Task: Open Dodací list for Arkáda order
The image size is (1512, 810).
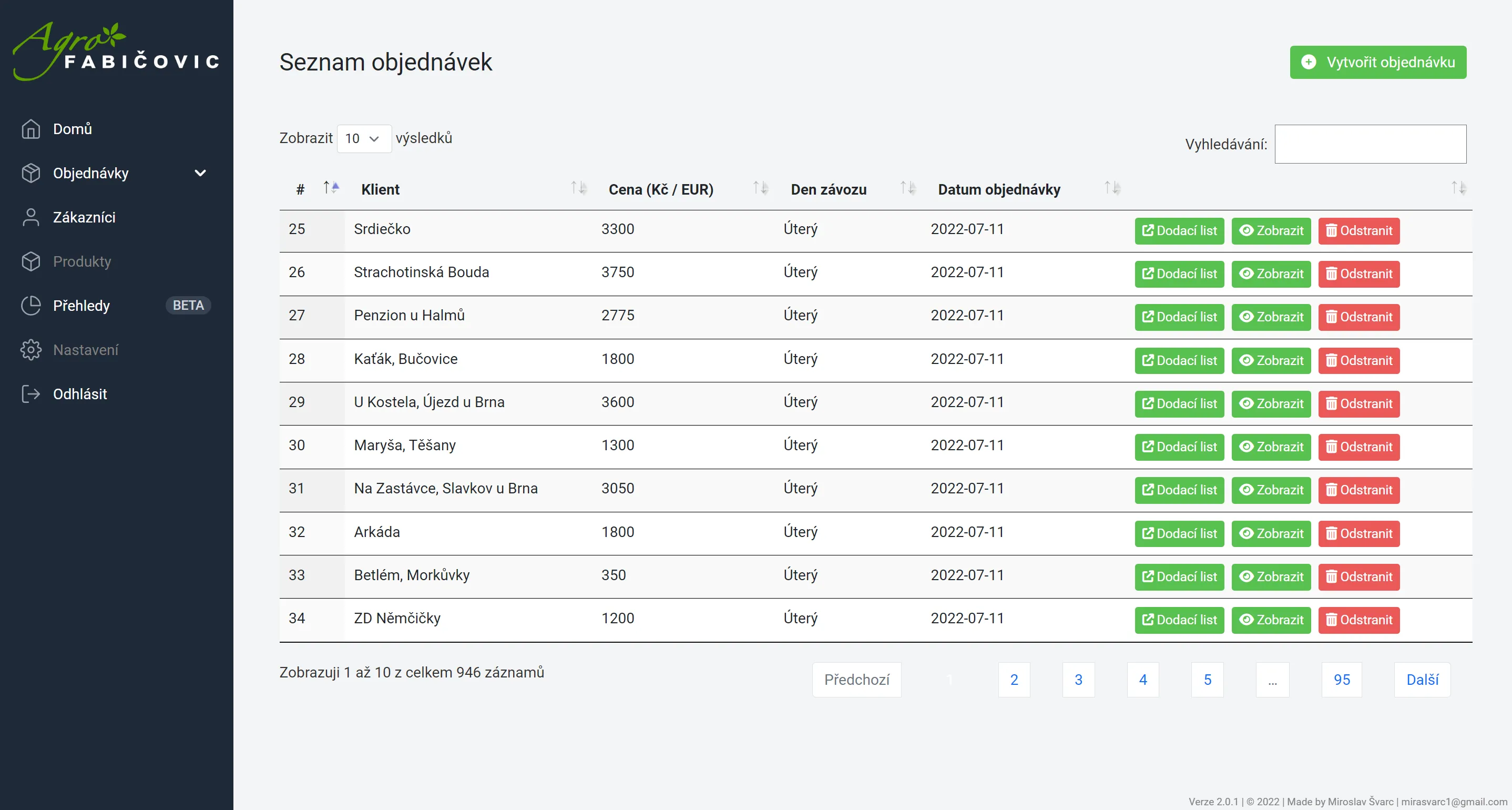Action: click(x=1179, y=533)
